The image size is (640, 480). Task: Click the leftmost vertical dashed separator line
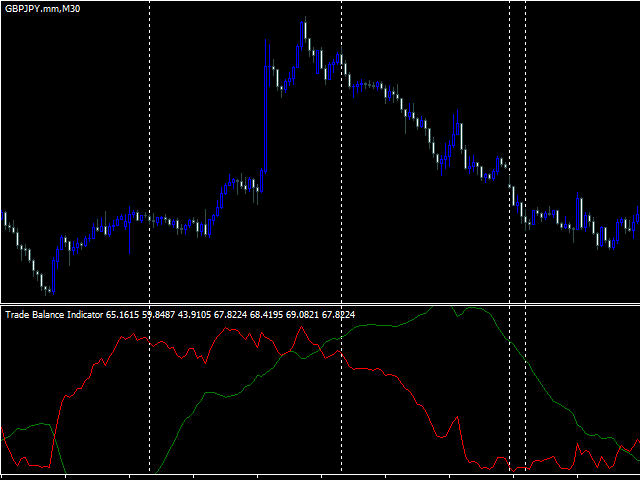149,237
